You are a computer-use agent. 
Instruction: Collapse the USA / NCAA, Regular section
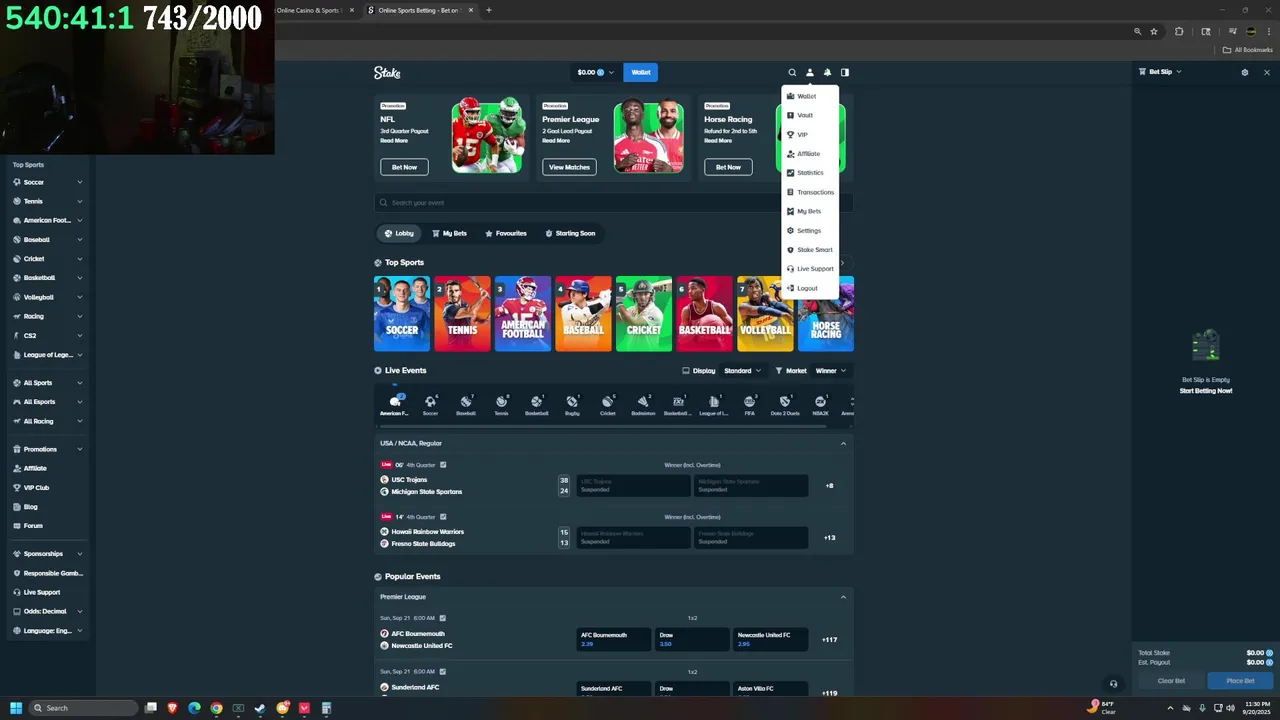[843, 443]
